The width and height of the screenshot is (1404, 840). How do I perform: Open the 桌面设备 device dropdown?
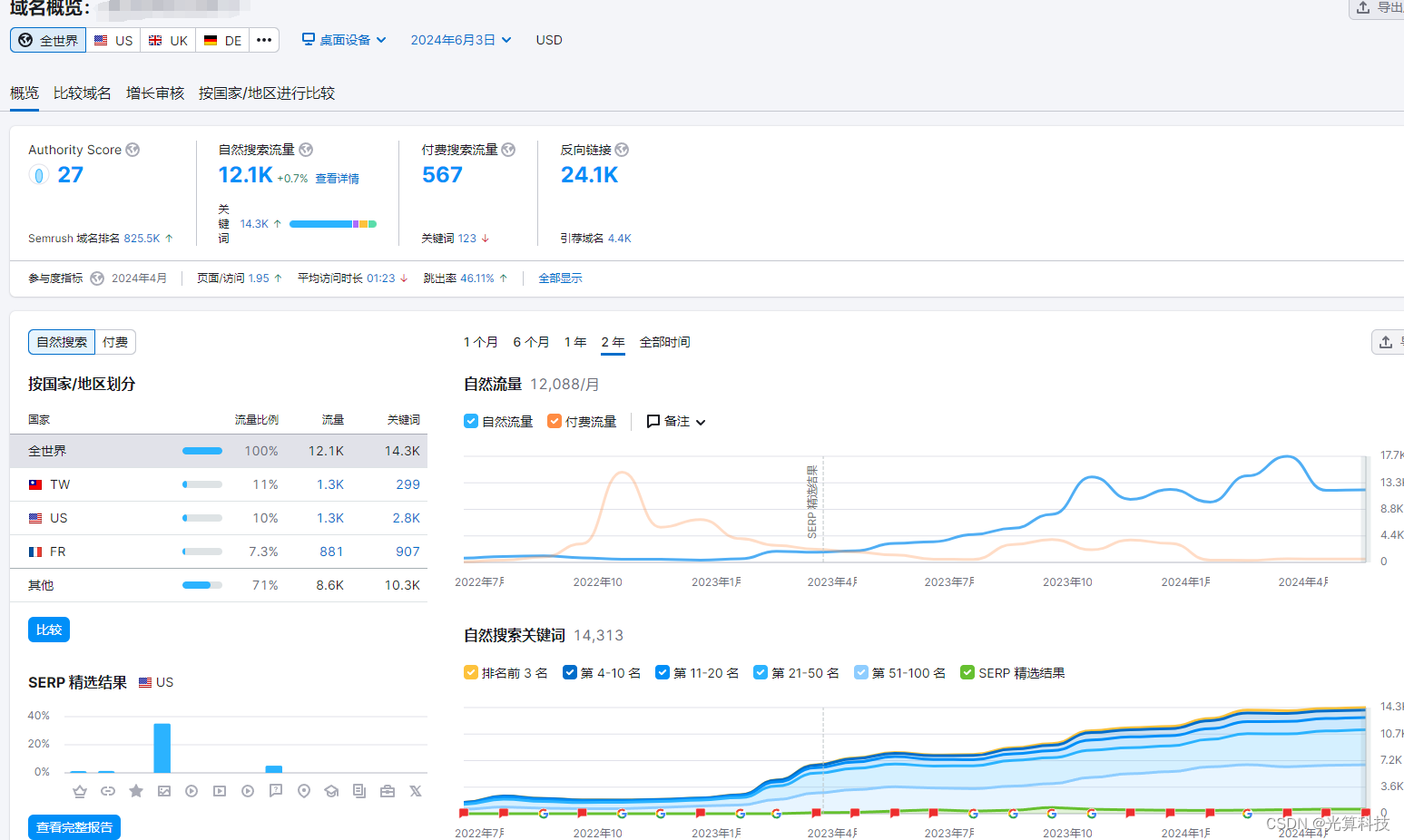[344, 40]
